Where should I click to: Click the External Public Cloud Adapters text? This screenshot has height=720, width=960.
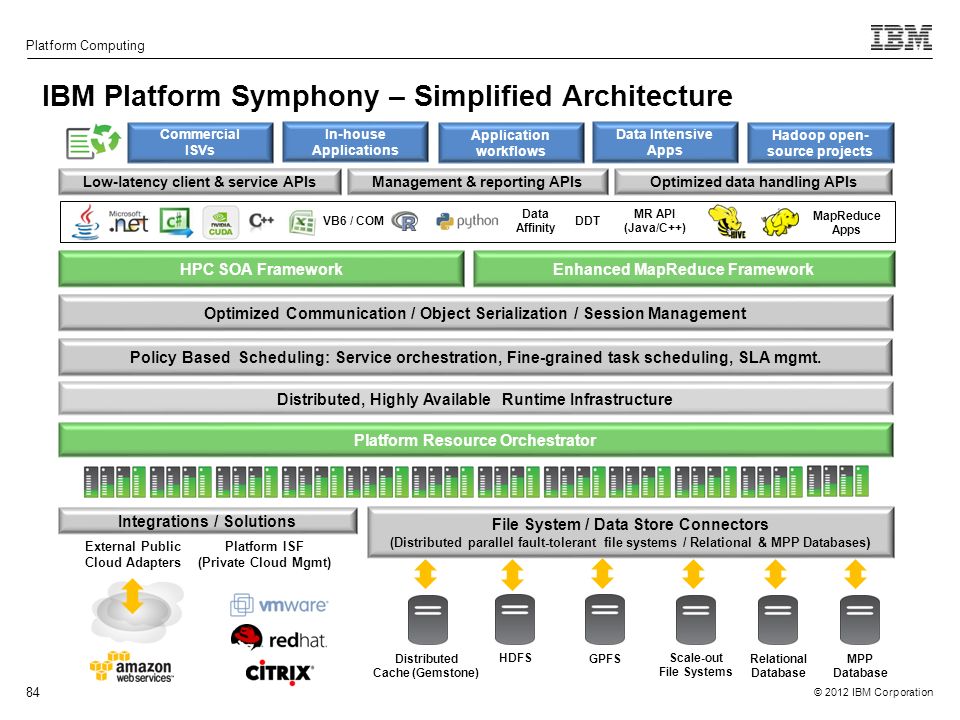(x=133, y=554)
